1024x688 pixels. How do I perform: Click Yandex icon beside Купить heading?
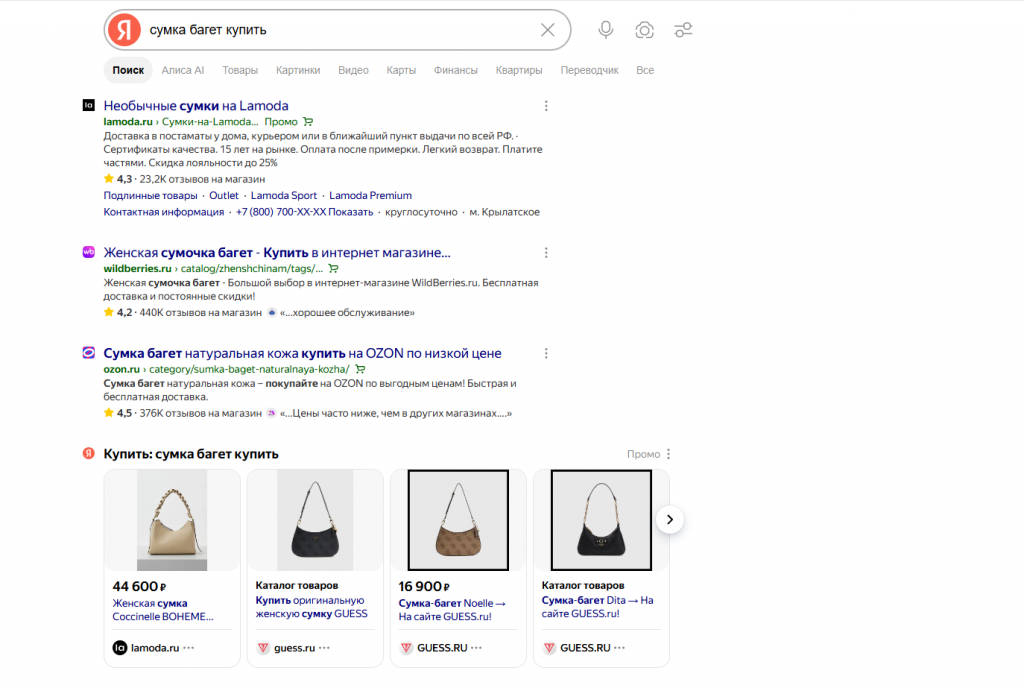89,453
